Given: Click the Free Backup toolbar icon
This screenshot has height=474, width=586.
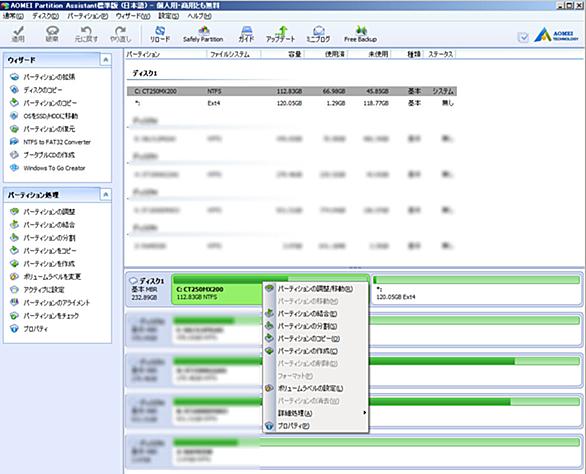Looking at the screenshot, I should 361,30.
